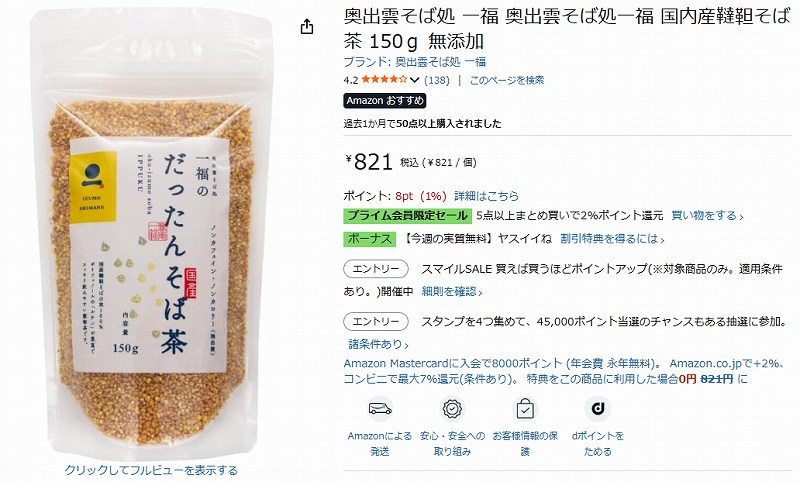This screenshot has width=800, height=482.
Task: Open the 諸条件あり link
Action: pos(379,344)
